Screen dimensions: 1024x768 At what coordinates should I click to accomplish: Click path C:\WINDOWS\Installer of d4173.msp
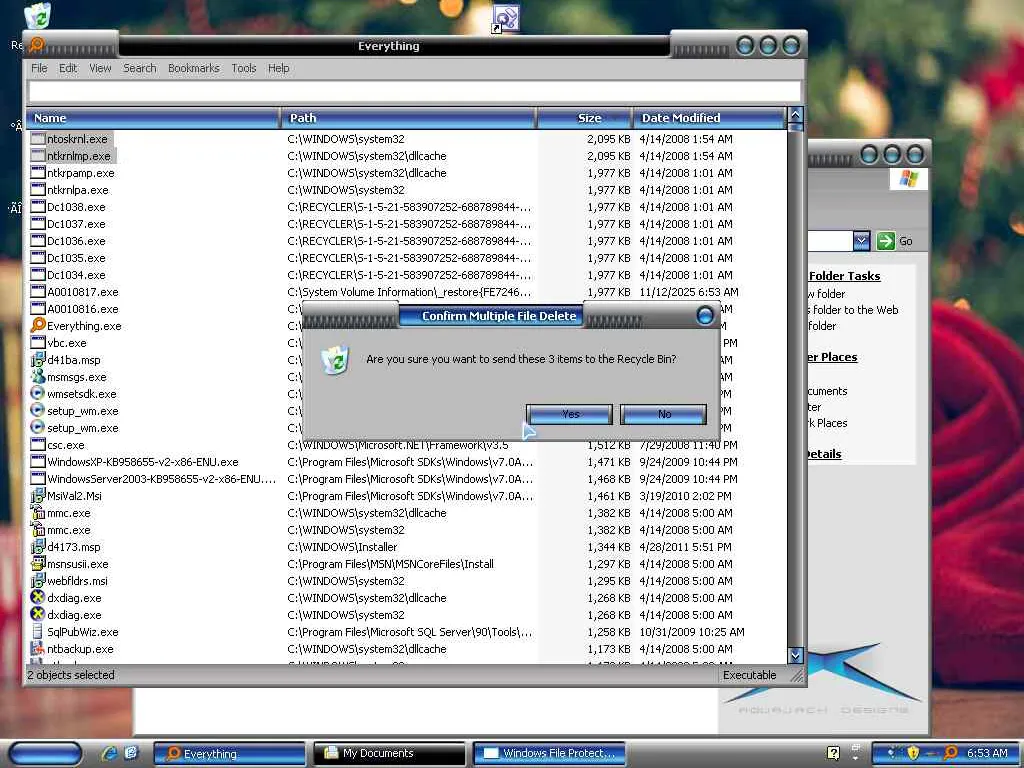pos(342,546)
